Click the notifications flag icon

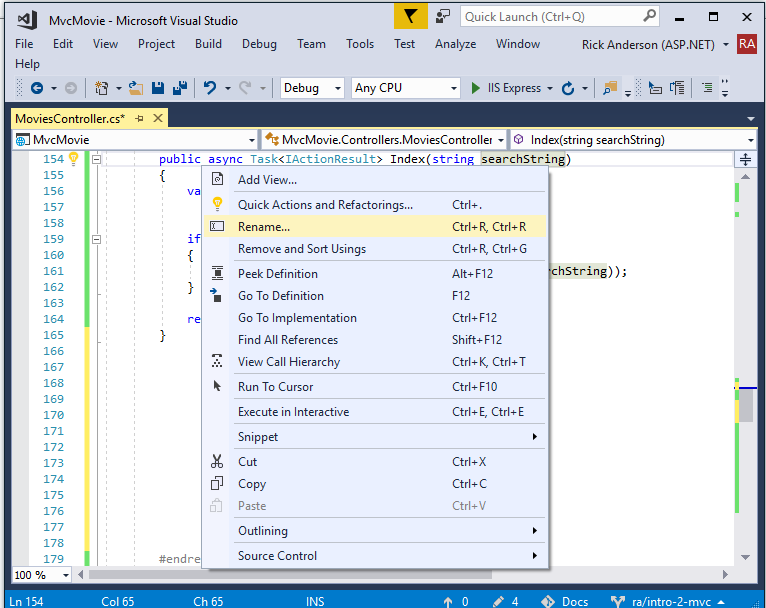(411, 17)
